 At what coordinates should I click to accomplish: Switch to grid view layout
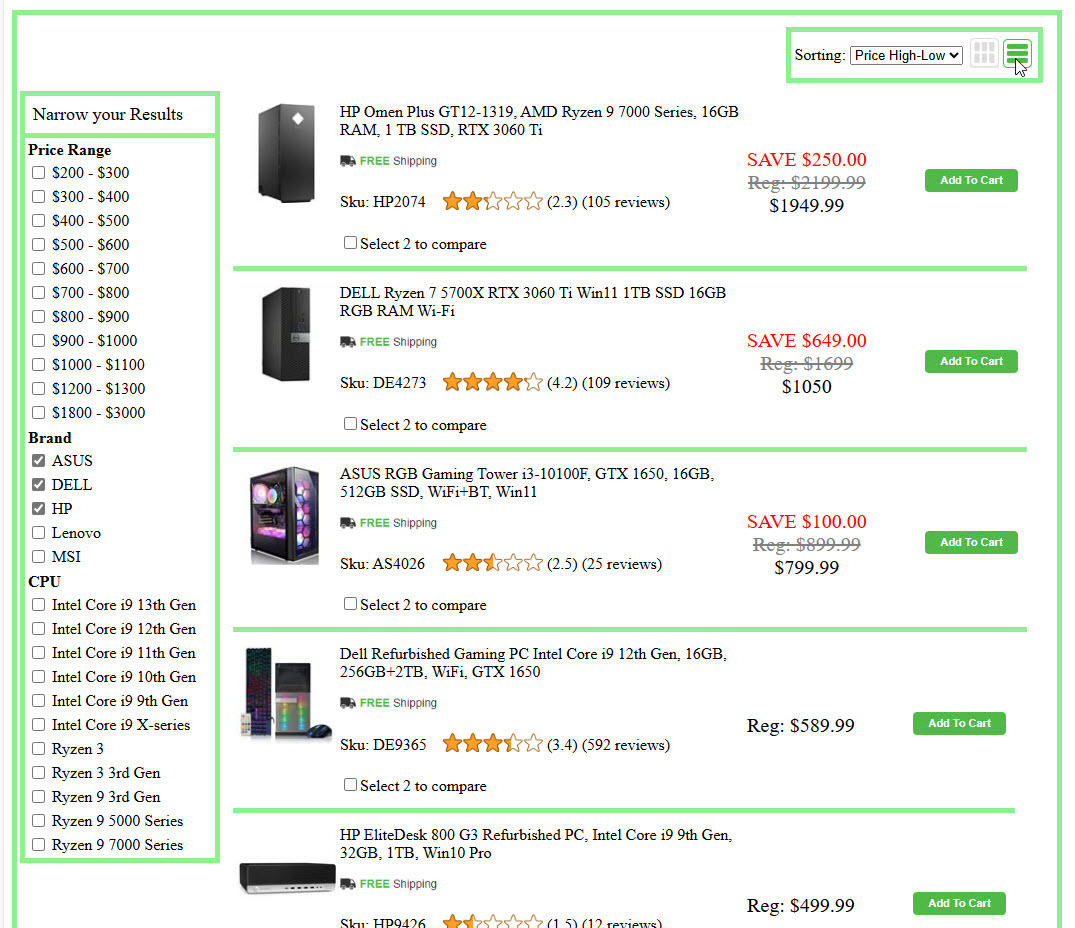coord(984,54)
